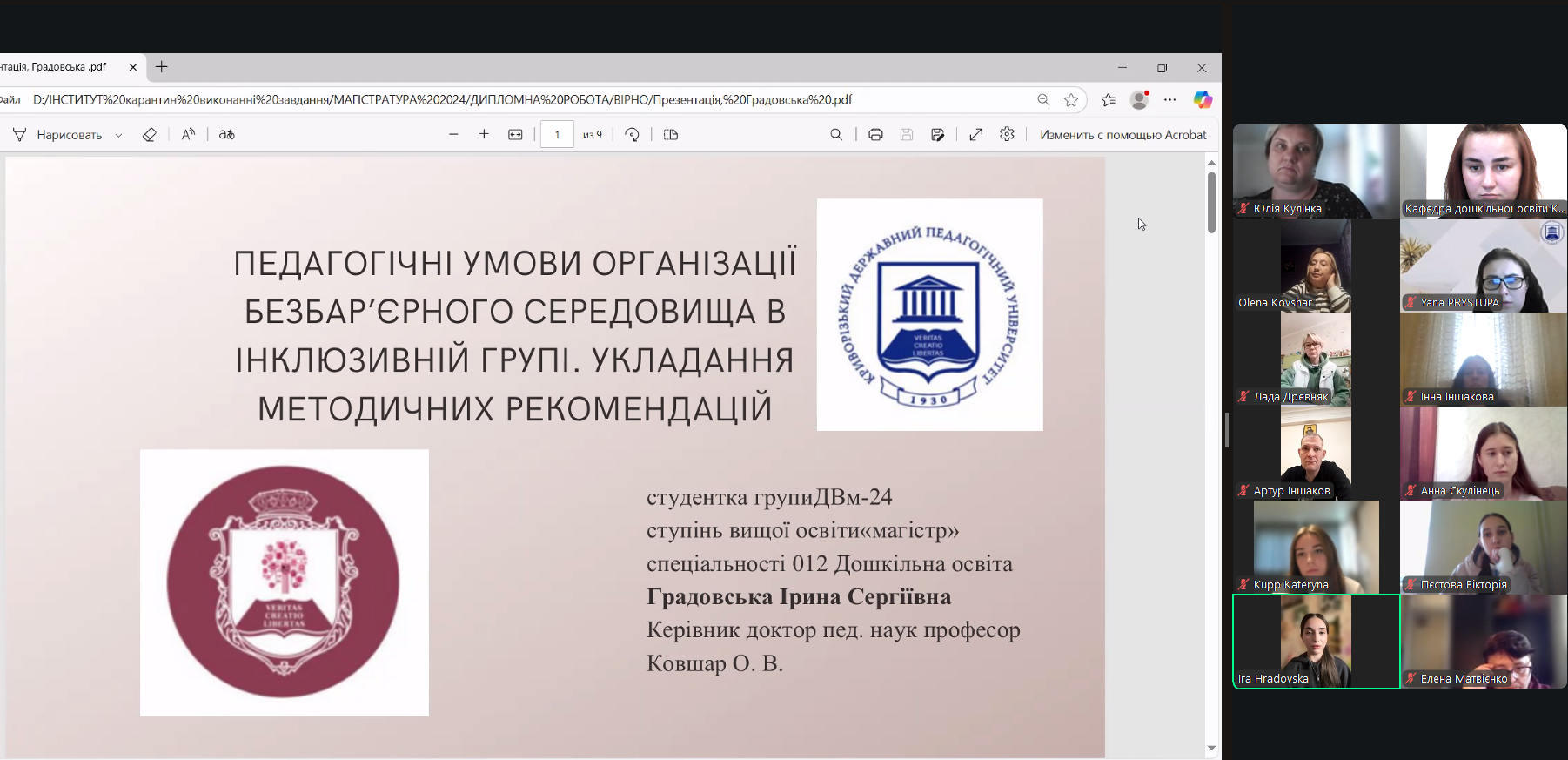Open the browser profile avatar
The image size is (1568, 760).
pos(1139,100)
